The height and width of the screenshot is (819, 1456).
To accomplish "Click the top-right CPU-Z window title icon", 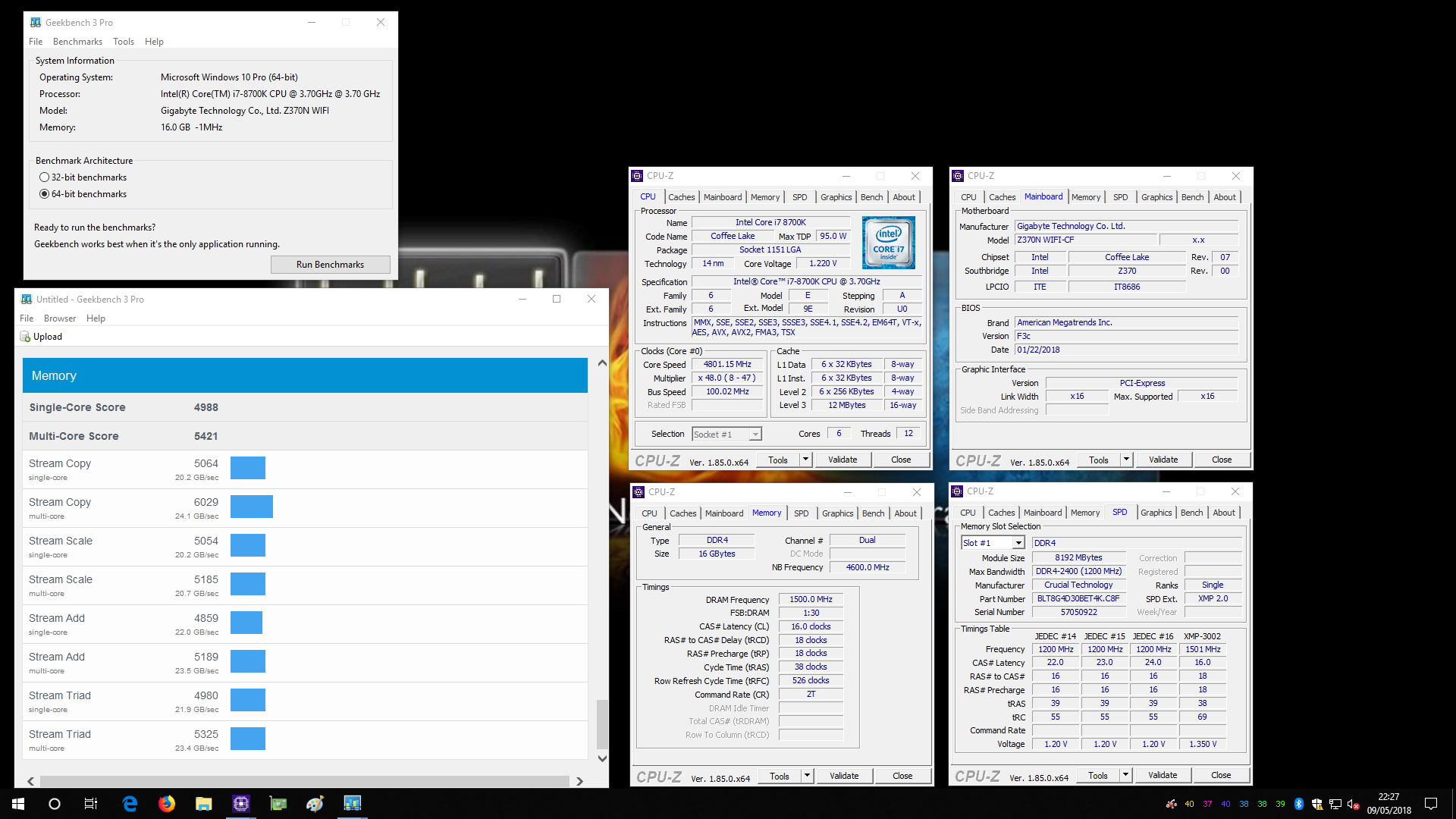I will (x=958, y=176).
